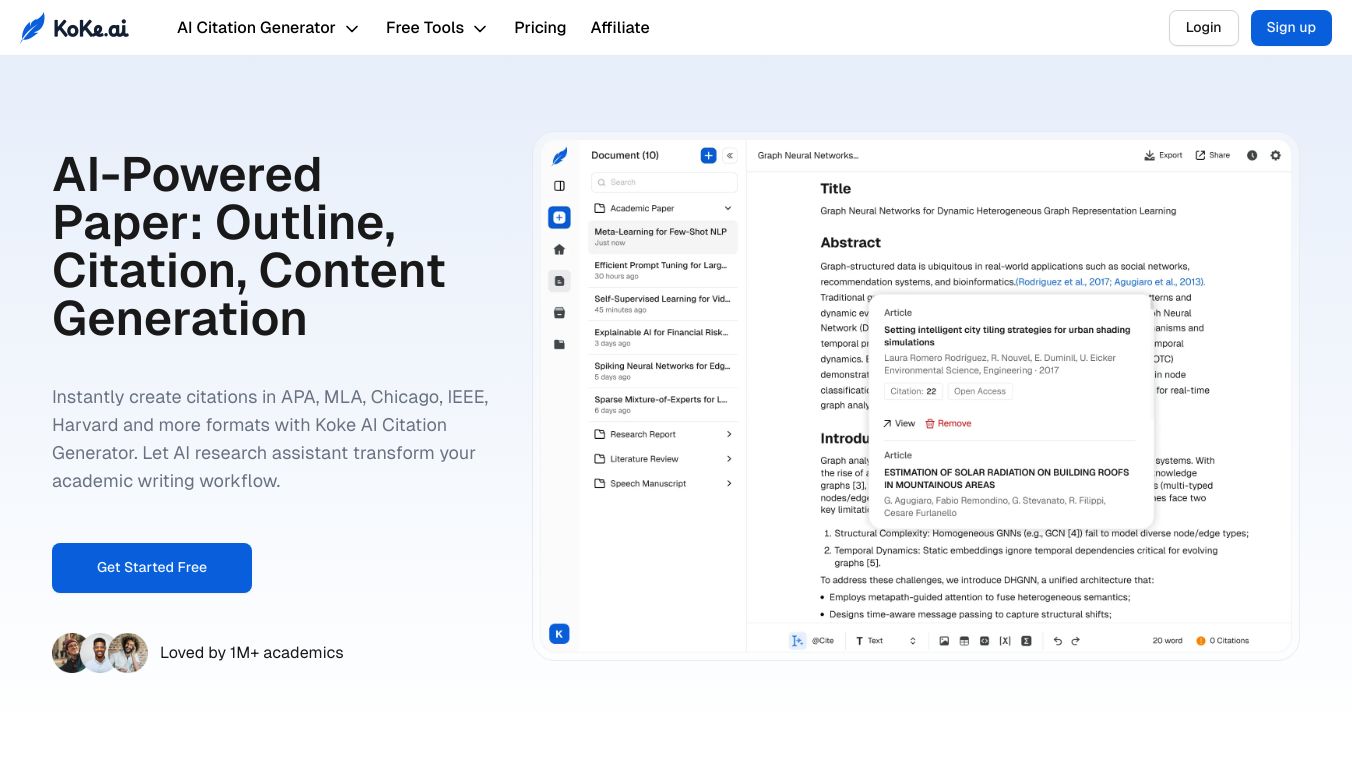Insert table using toolbar icon

point(964,641)
